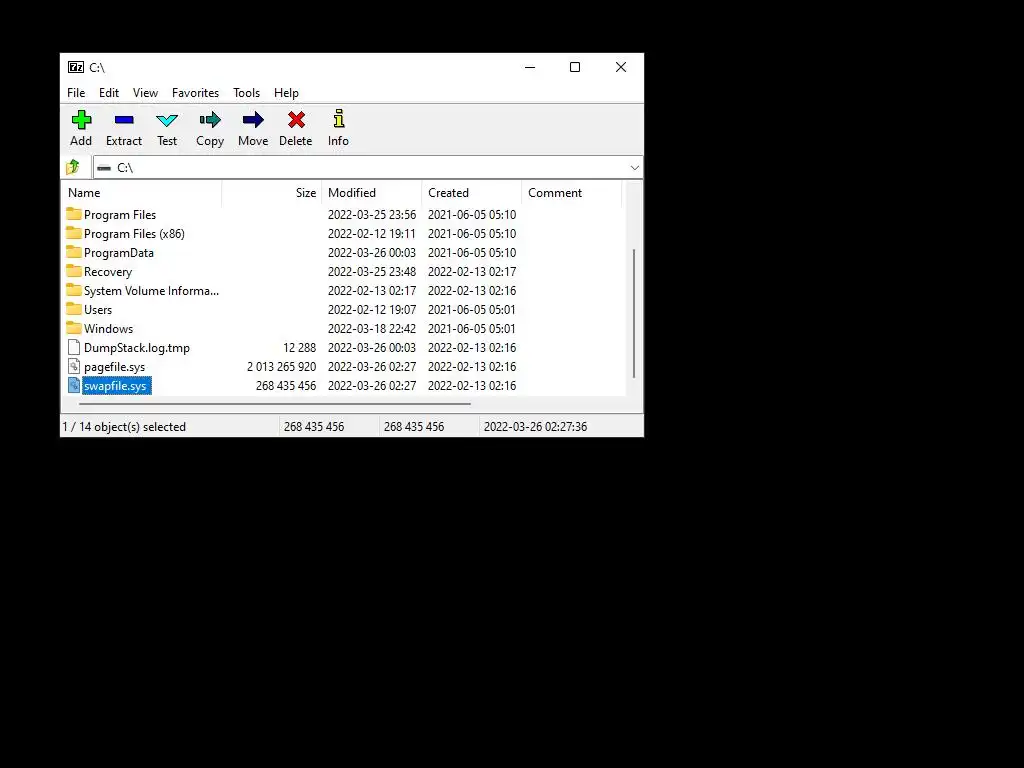Click the ProgramData folder icon

click(x=74, y=252)
